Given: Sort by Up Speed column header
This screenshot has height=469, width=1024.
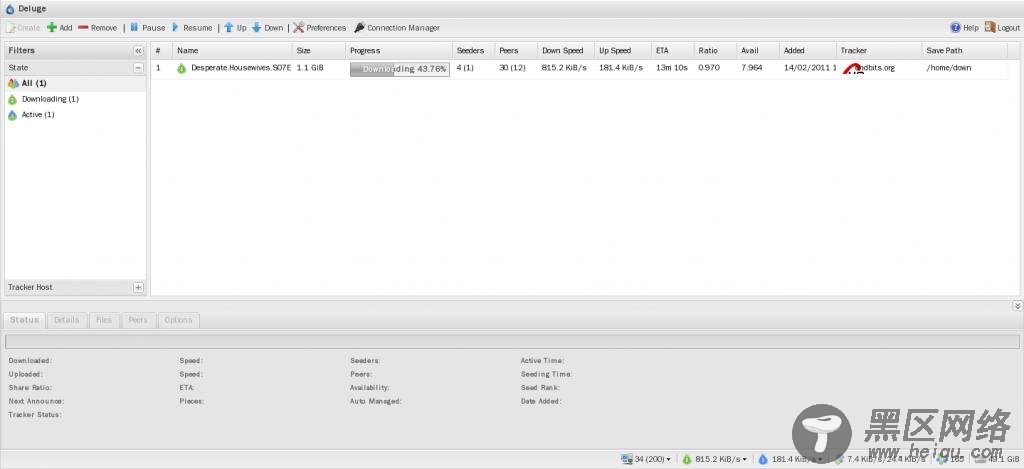Looking at the screenshot, I should 623,50.
